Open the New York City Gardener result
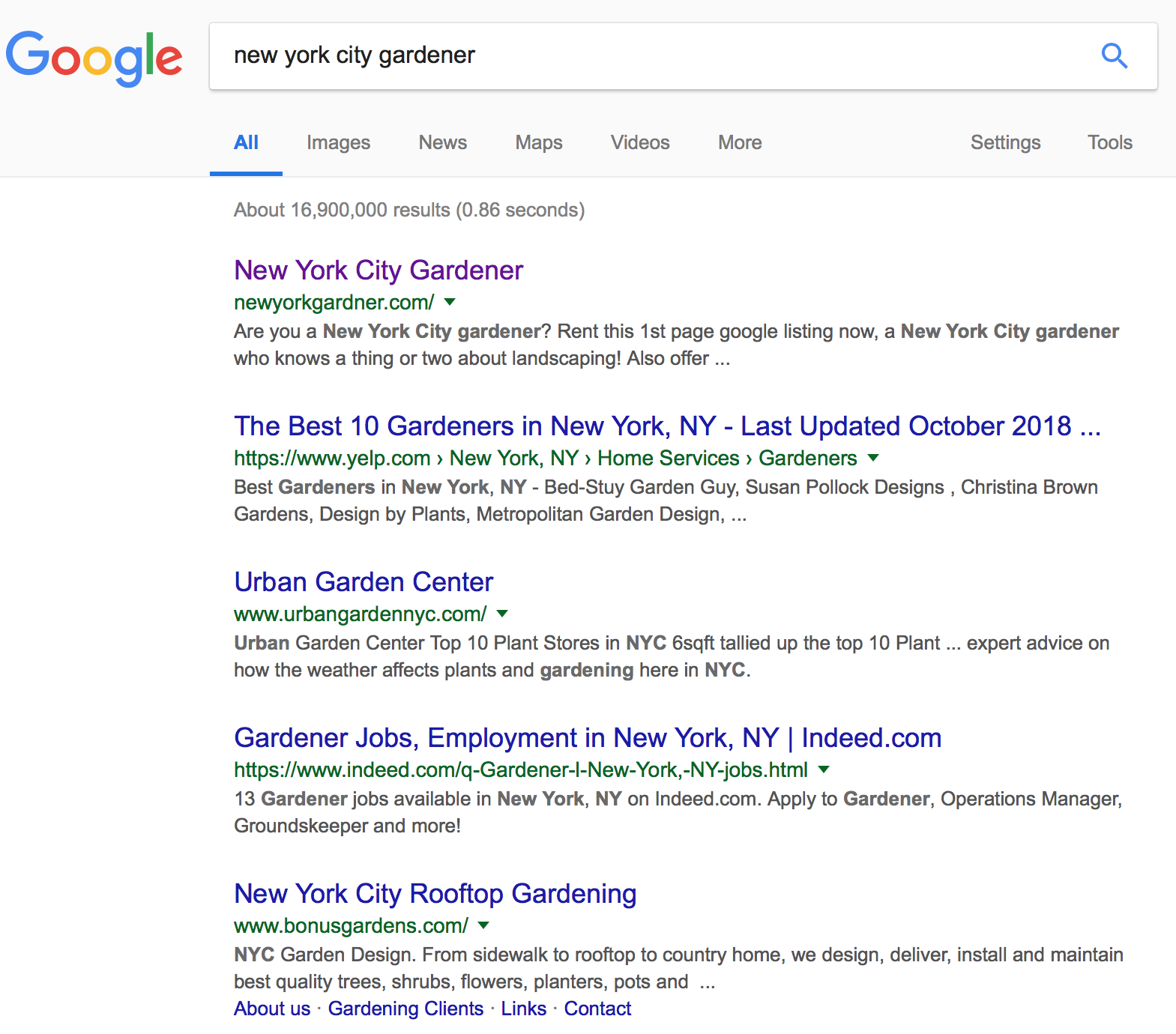 [379, 270]
